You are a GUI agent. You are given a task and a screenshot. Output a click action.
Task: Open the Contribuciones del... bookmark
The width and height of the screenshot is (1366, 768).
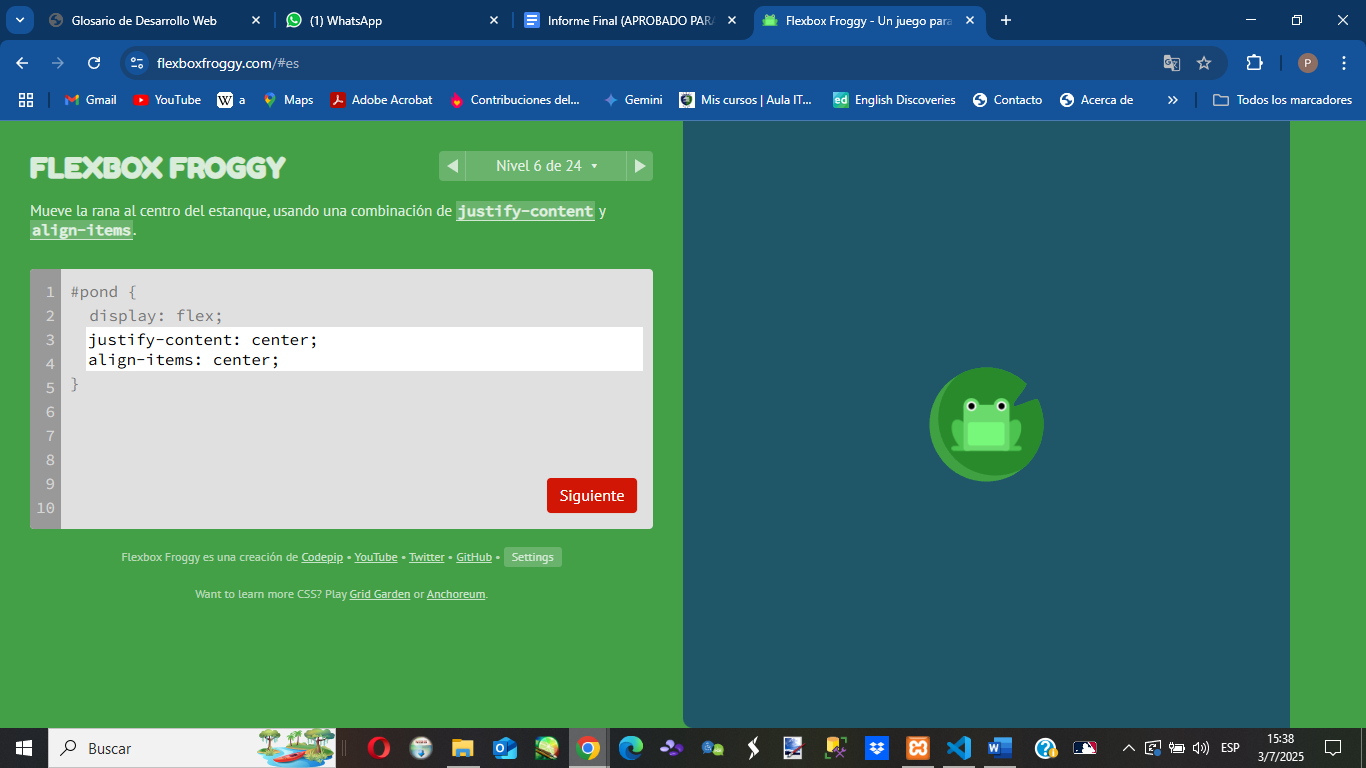click(515, 100)
